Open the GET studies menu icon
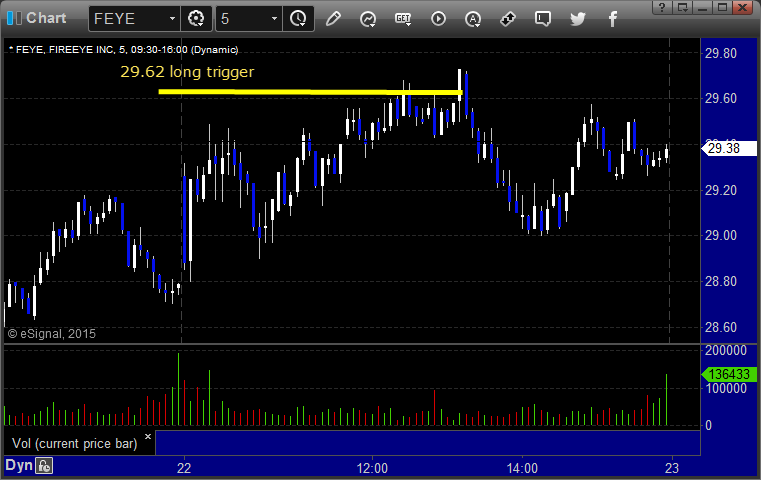 [403, 19]
